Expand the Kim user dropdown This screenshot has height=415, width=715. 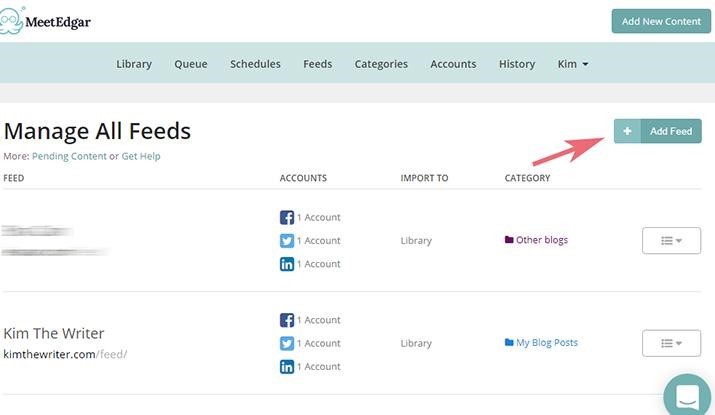pos(573,64)
